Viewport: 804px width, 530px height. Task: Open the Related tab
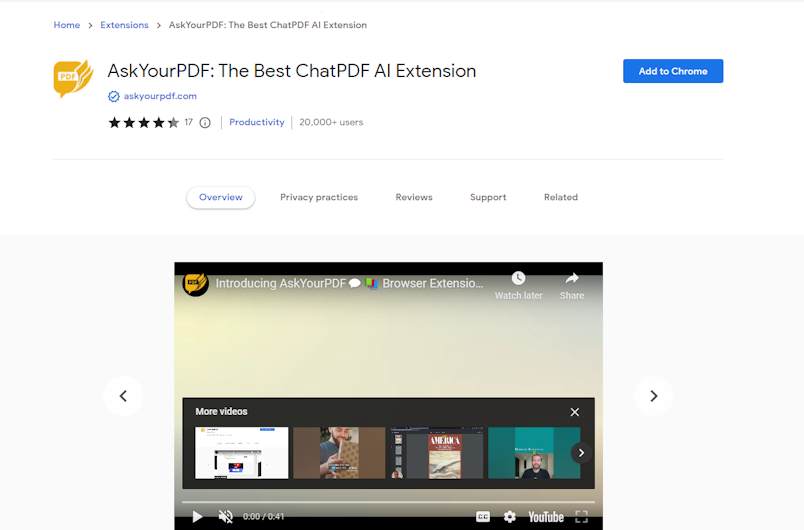[x=561, y=197]
